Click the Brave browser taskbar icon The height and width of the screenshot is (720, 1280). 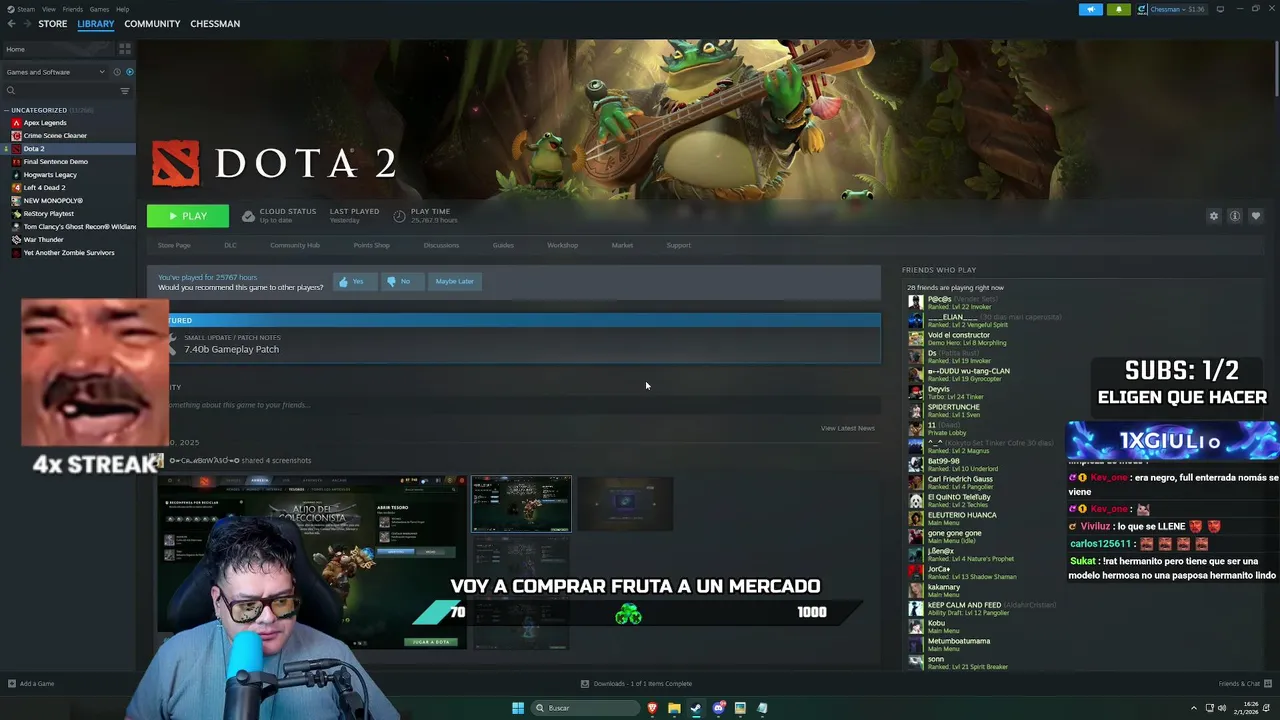click(x=652, y=708)
